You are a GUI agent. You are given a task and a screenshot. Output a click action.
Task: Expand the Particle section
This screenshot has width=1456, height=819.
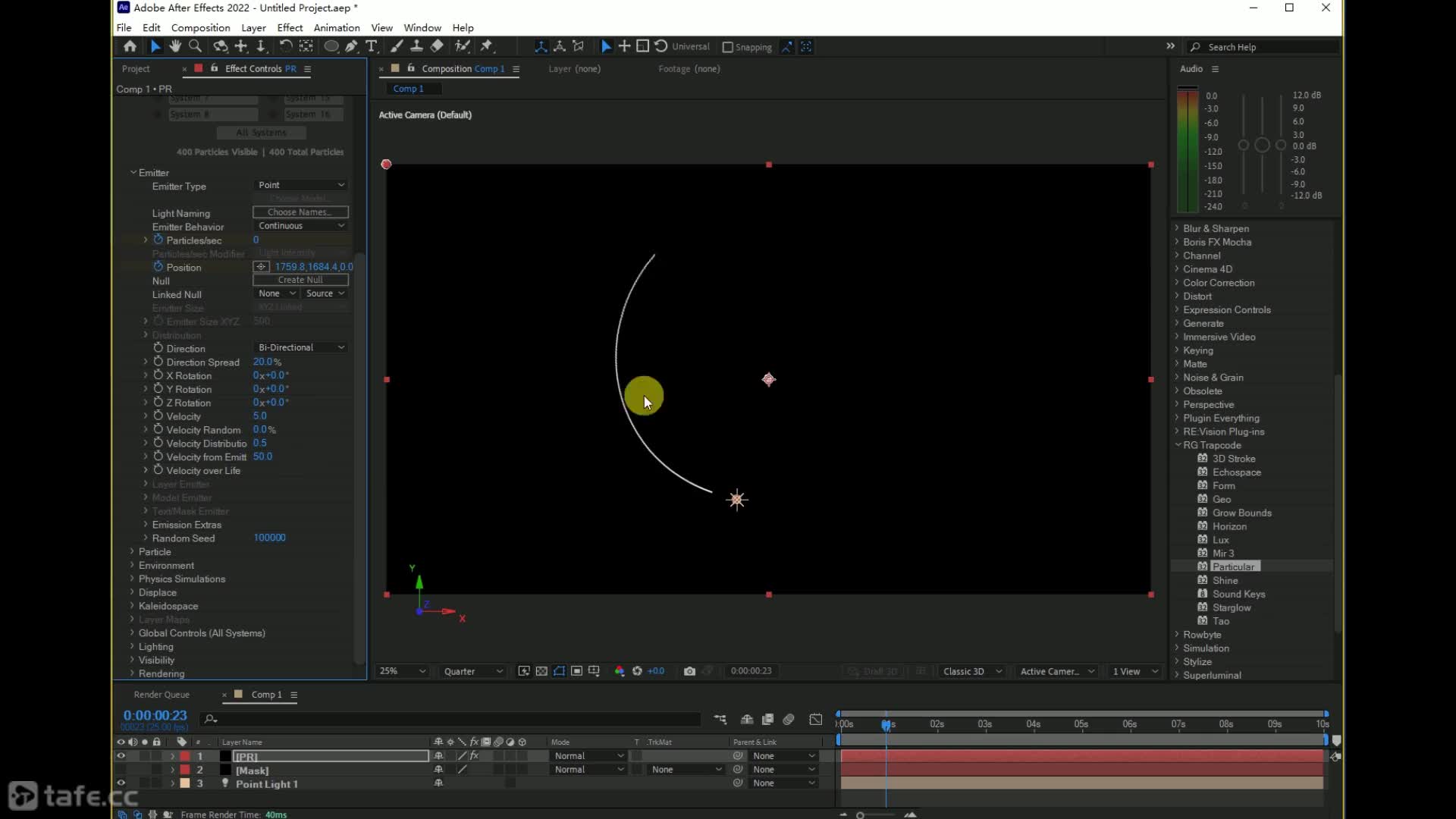point(133,551)
